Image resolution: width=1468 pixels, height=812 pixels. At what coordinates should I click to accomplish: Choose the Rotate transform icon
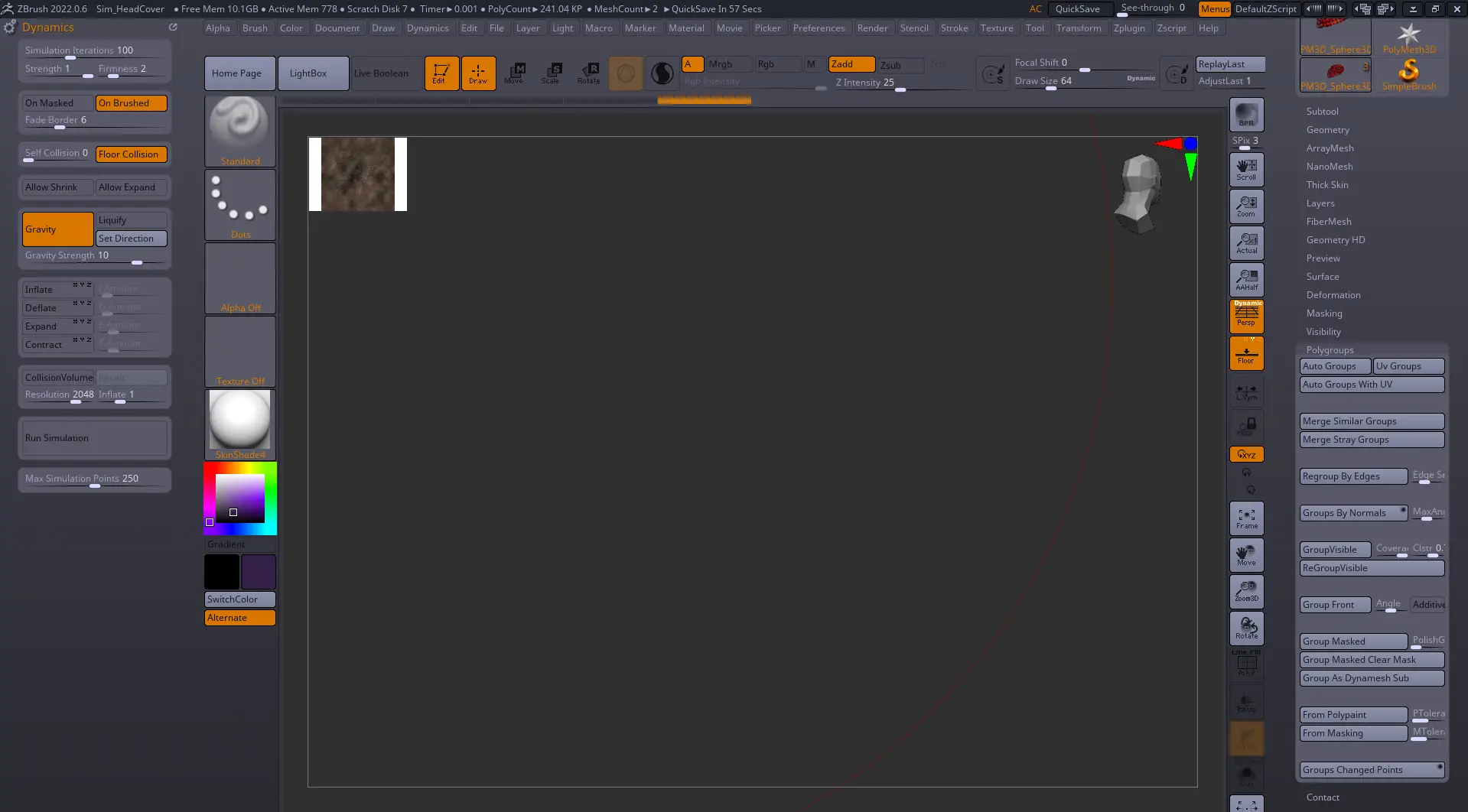[588, 73]
